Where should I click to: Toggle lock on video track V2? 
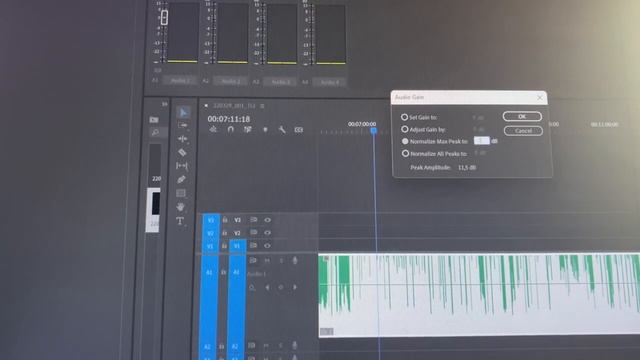click(x=224, y=233)
